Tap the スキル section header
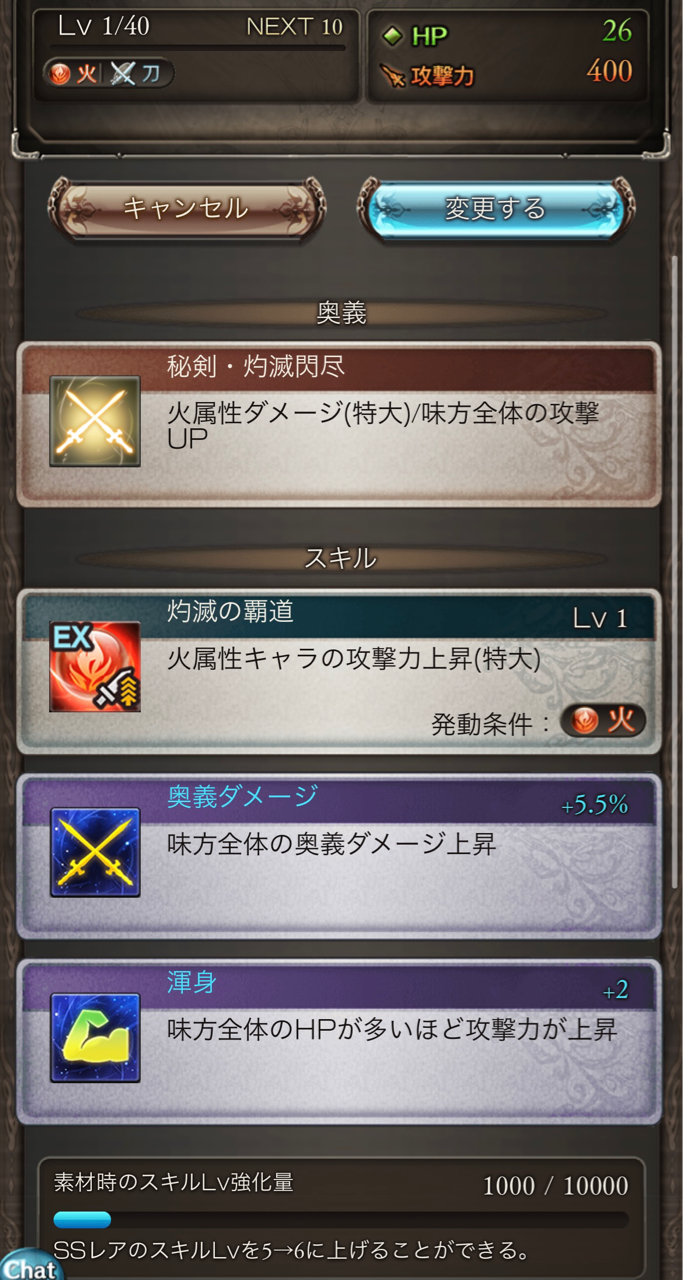The height and width of the screenshot is (1280, 683). pyautogui.click(x=341, y=558)
